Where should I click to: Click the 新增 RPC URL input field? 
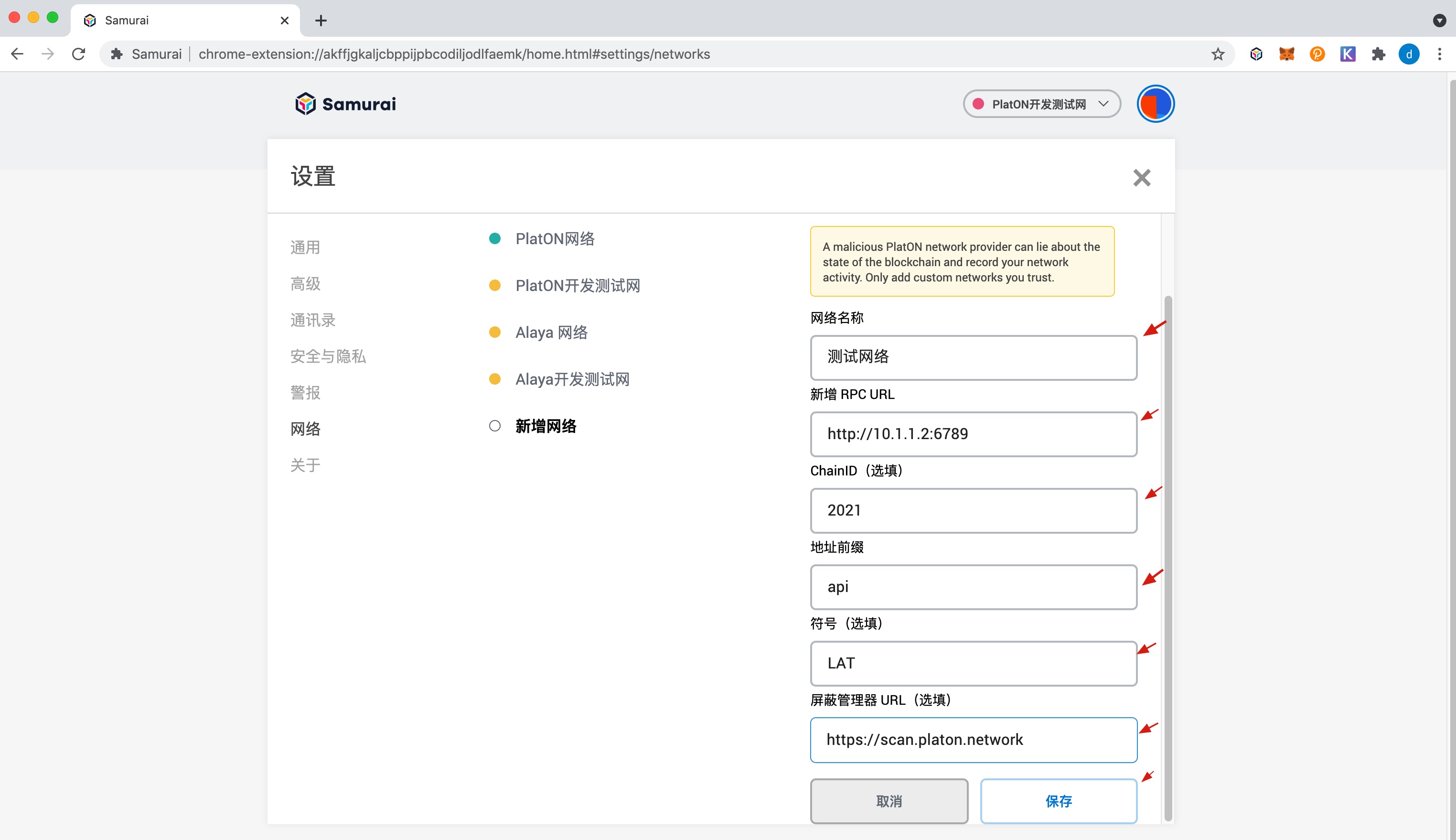coord(974,434)
